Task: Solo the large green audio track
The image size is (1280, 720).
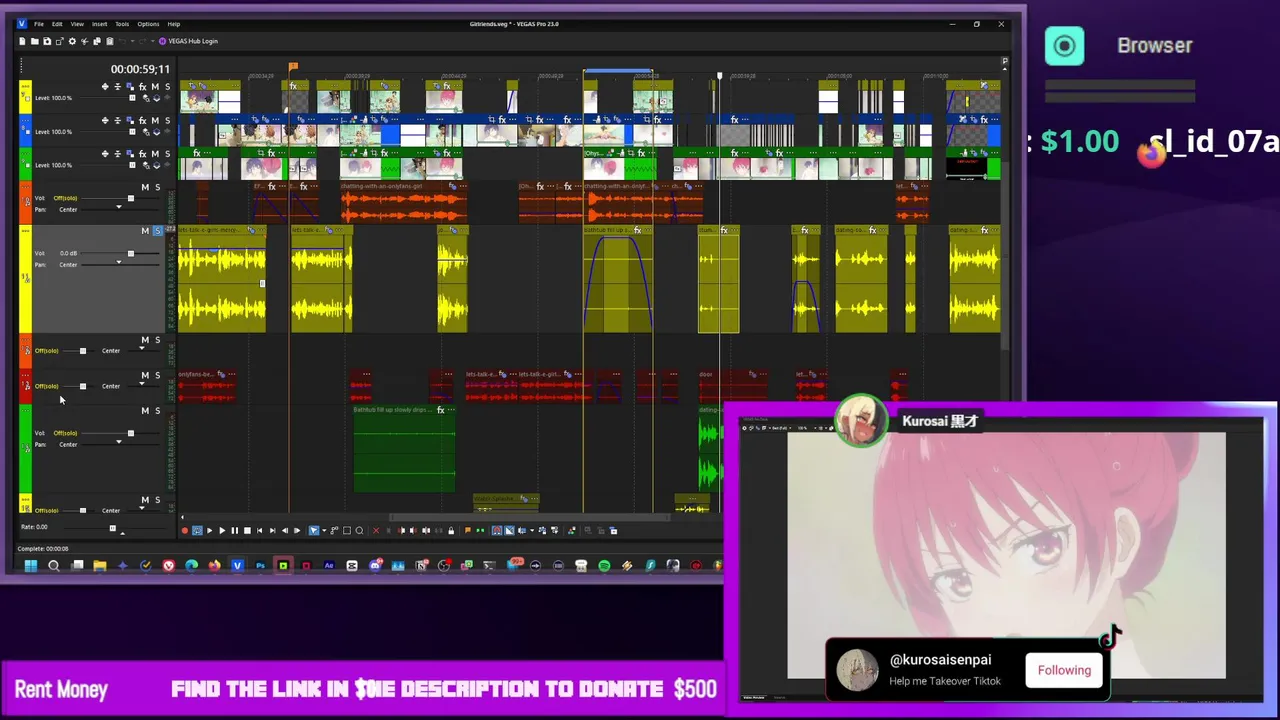Action: pos(157,411)
